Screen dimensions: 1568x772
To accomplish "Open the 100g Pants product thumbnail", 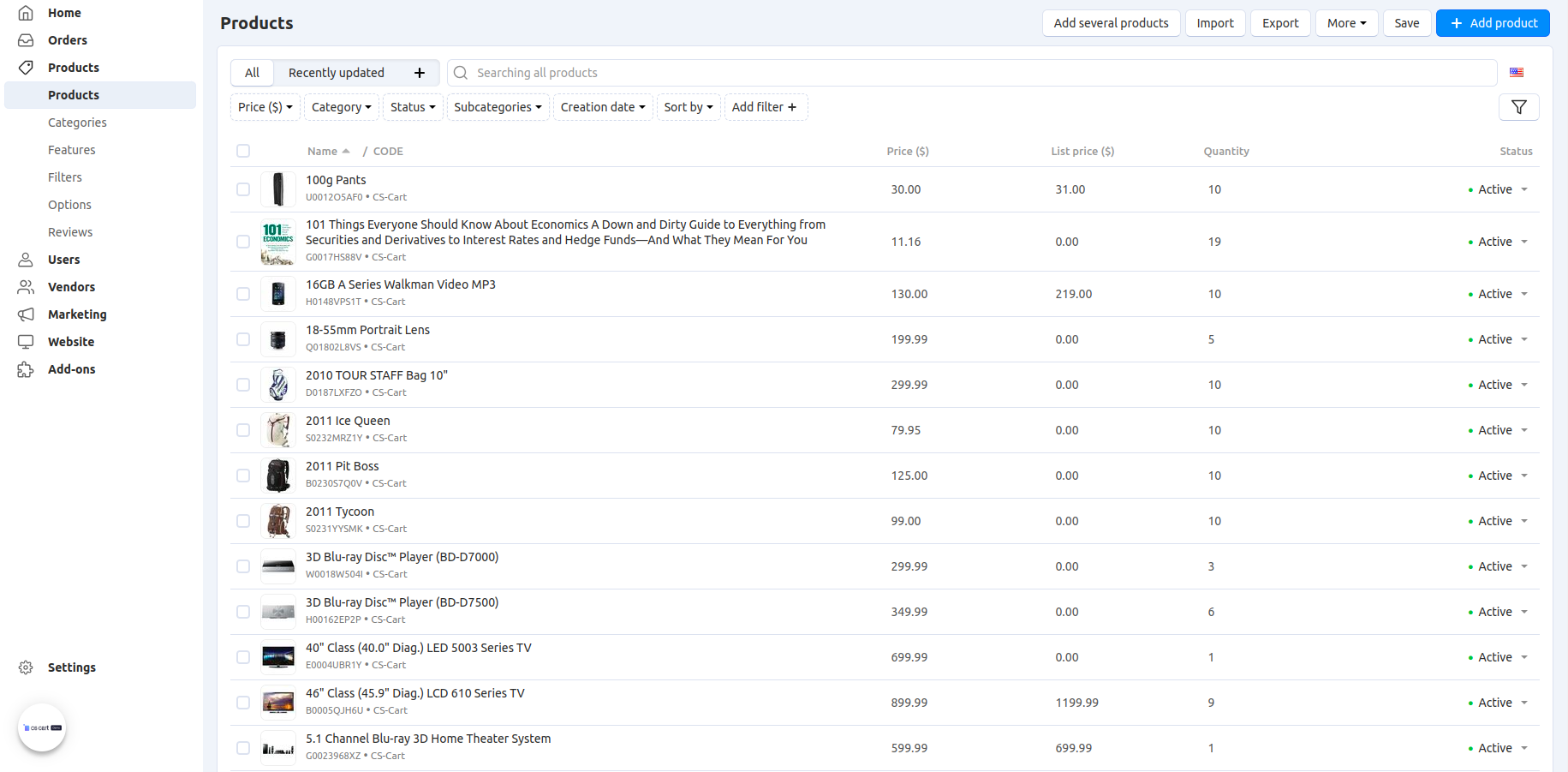I will click(278, 189).
